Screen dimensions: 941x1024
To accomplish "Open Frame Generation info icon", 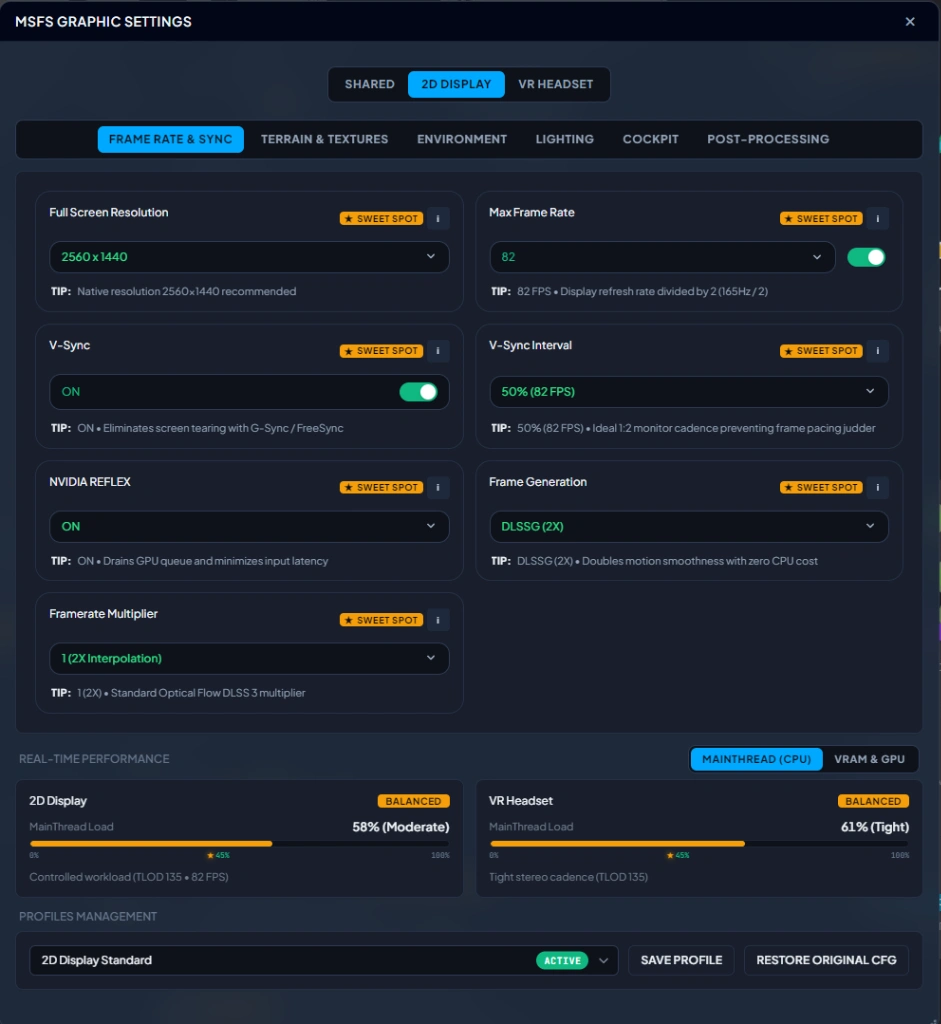I will (878, 487).
